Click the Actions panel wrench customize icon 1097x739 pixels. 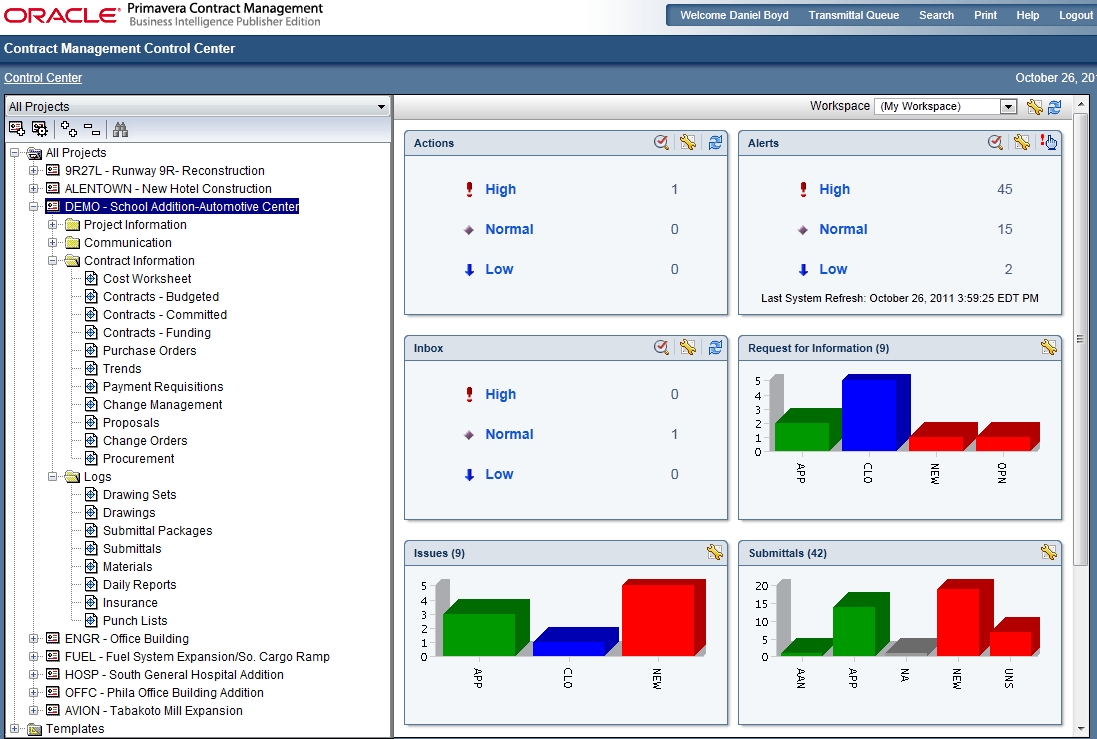[688, 142]
